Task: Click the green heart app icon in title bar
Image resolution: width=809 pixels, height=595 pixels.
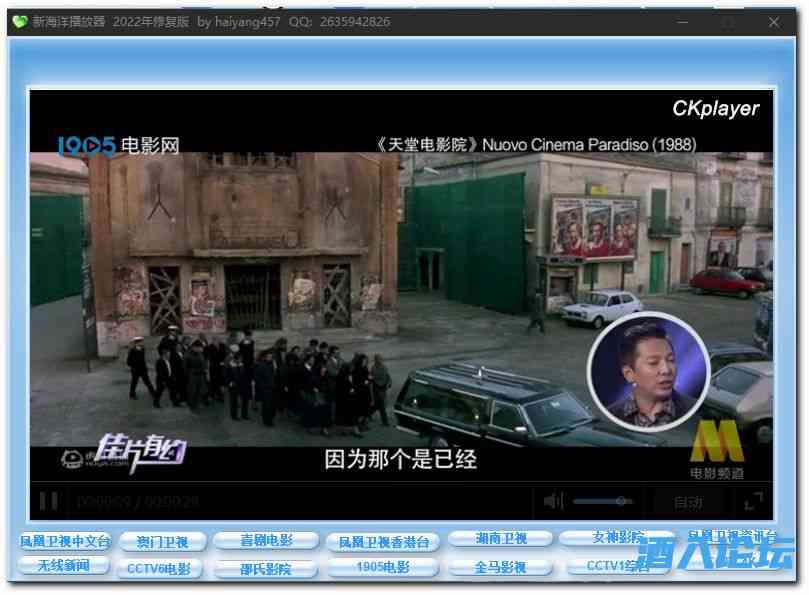Action: [20, 22]
